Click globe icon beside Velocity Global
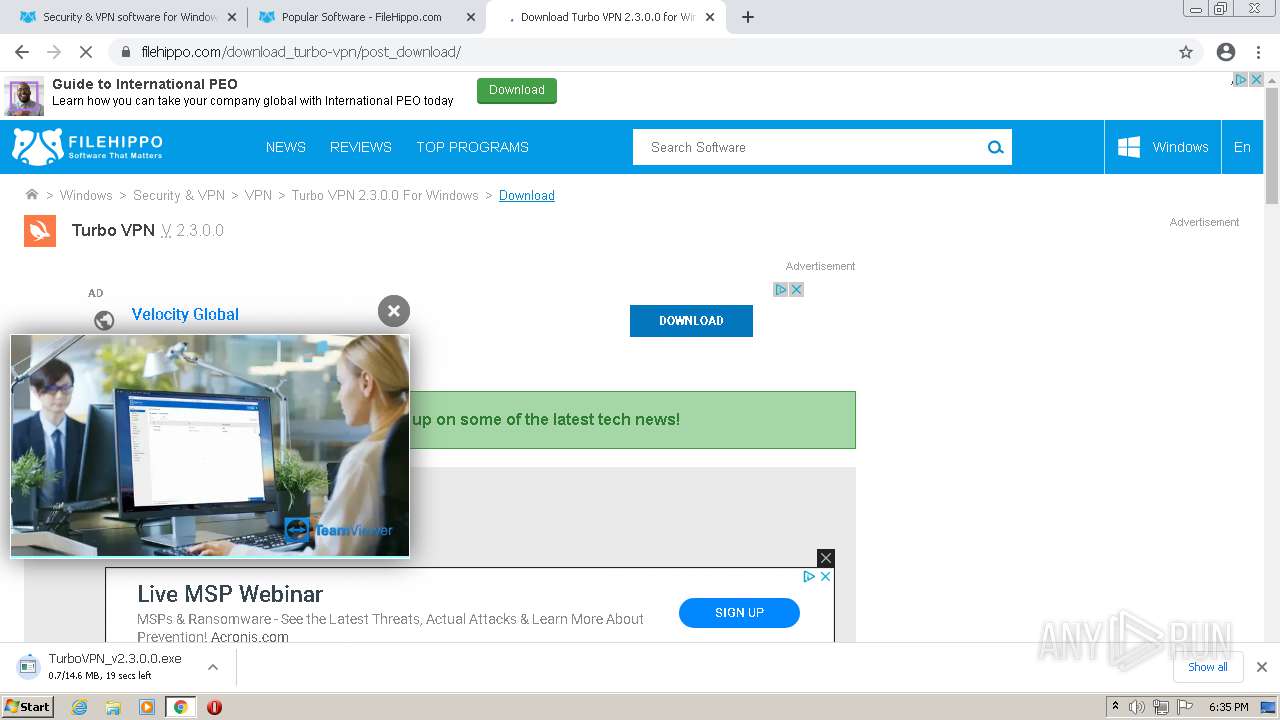Viewport: 1280px width, 720px height. coord(104,321)
